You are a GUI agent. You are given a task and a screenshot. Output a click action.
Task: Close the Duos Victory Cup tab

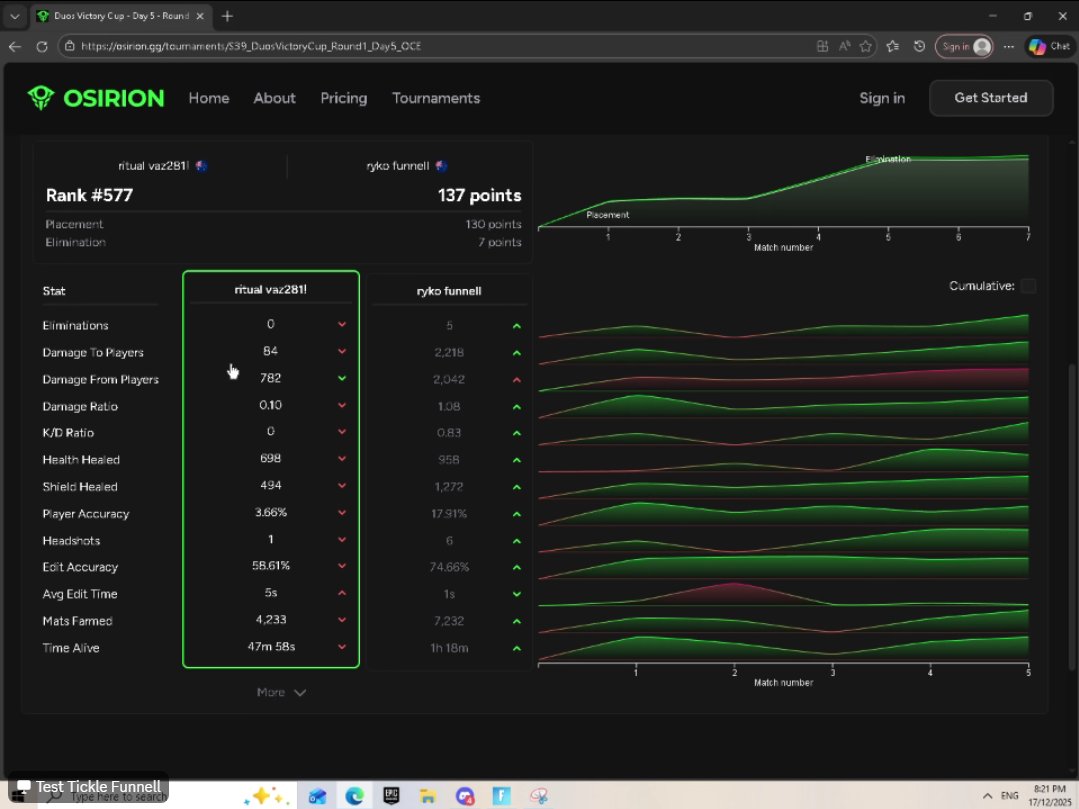tap(200, 15)
